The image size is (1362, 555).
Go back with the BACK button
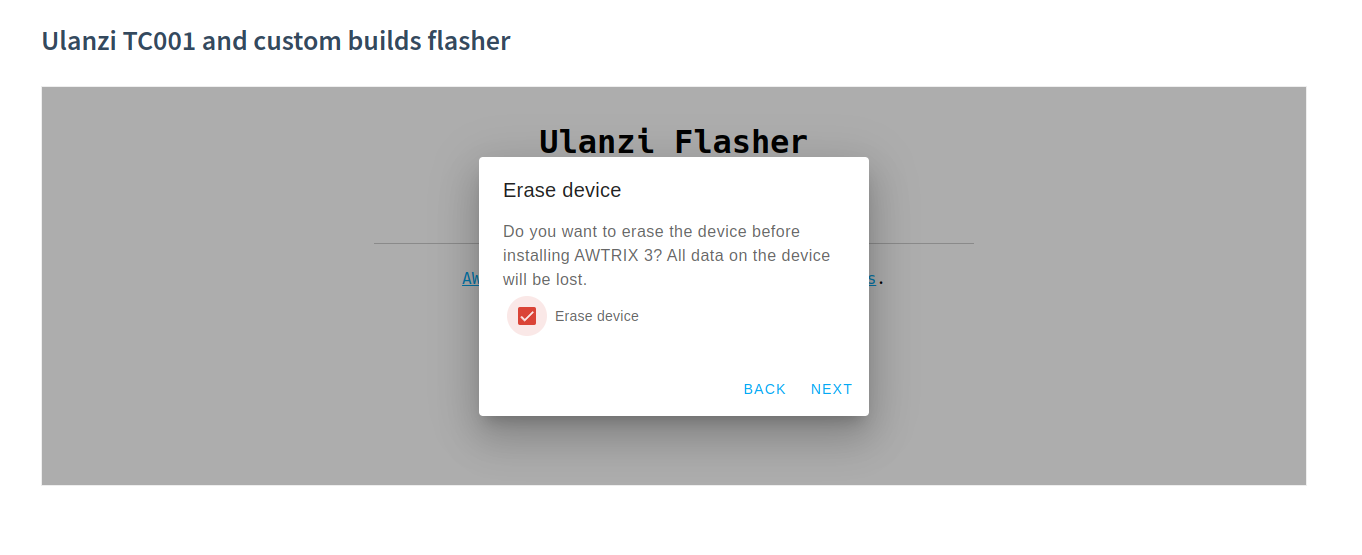(x=765, y=389)
